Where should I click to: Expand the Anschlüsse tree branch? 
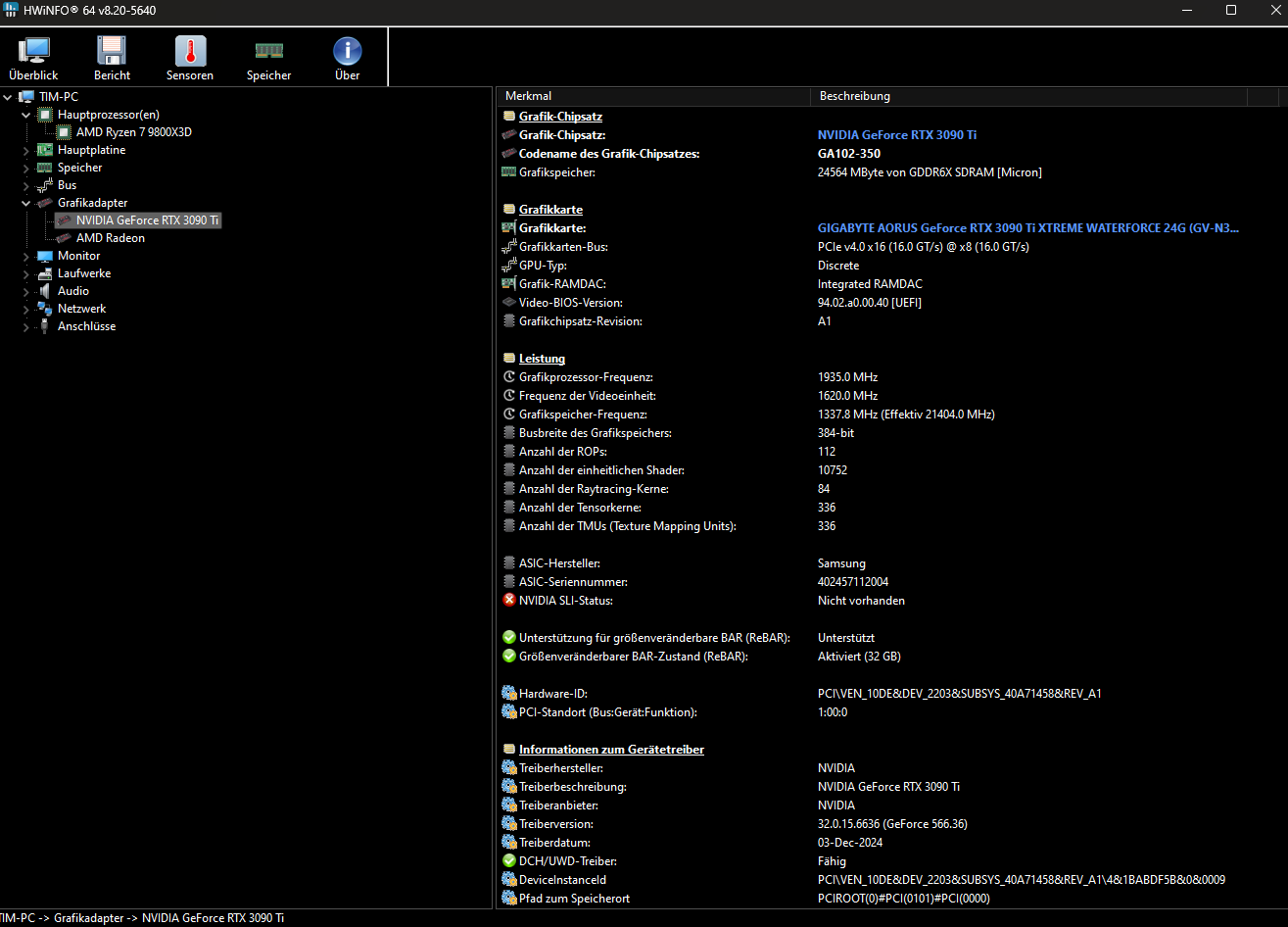click(26, 326)
